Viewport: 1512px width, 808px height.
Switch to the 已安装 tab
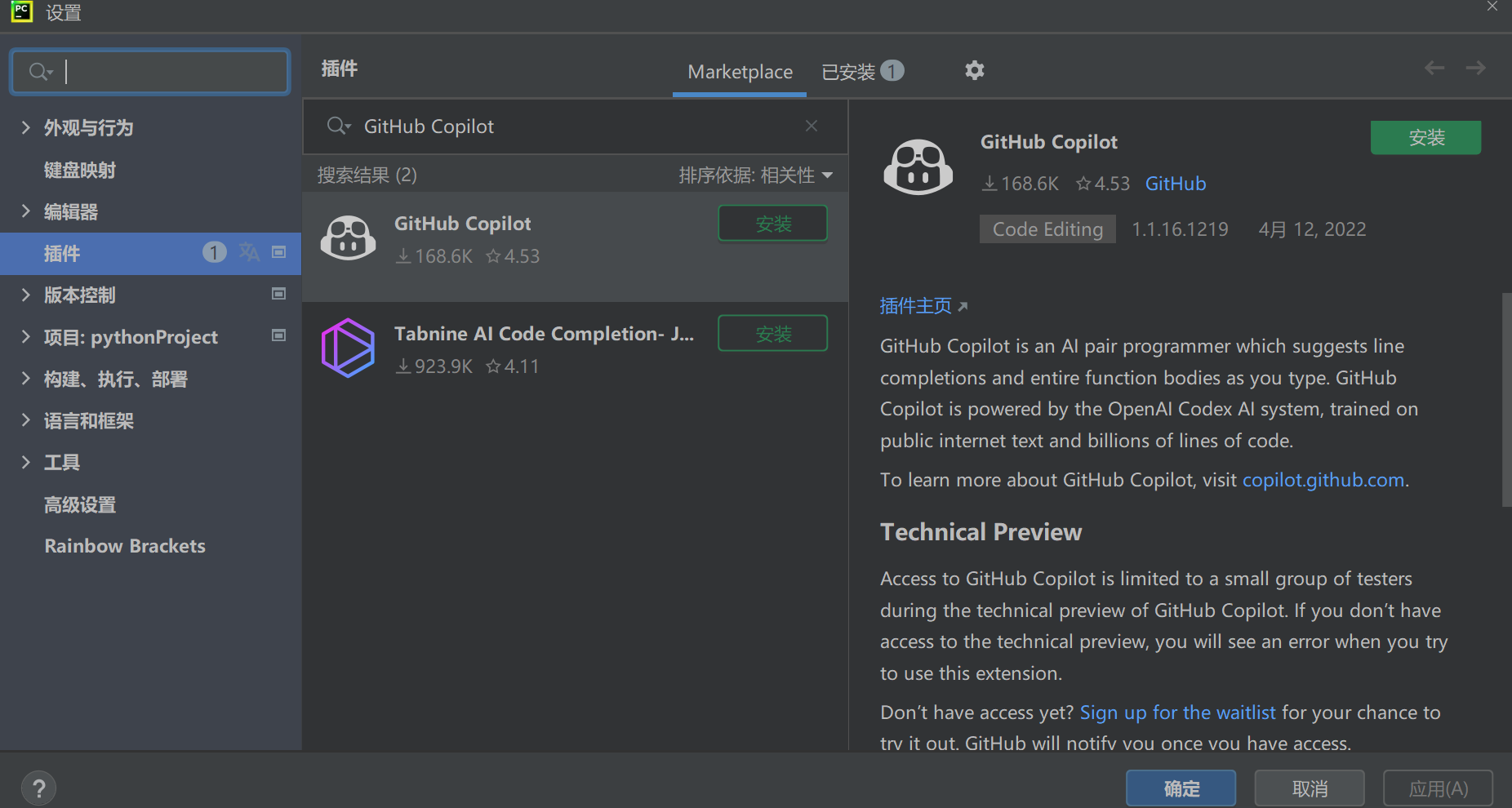tap(862, 72)
